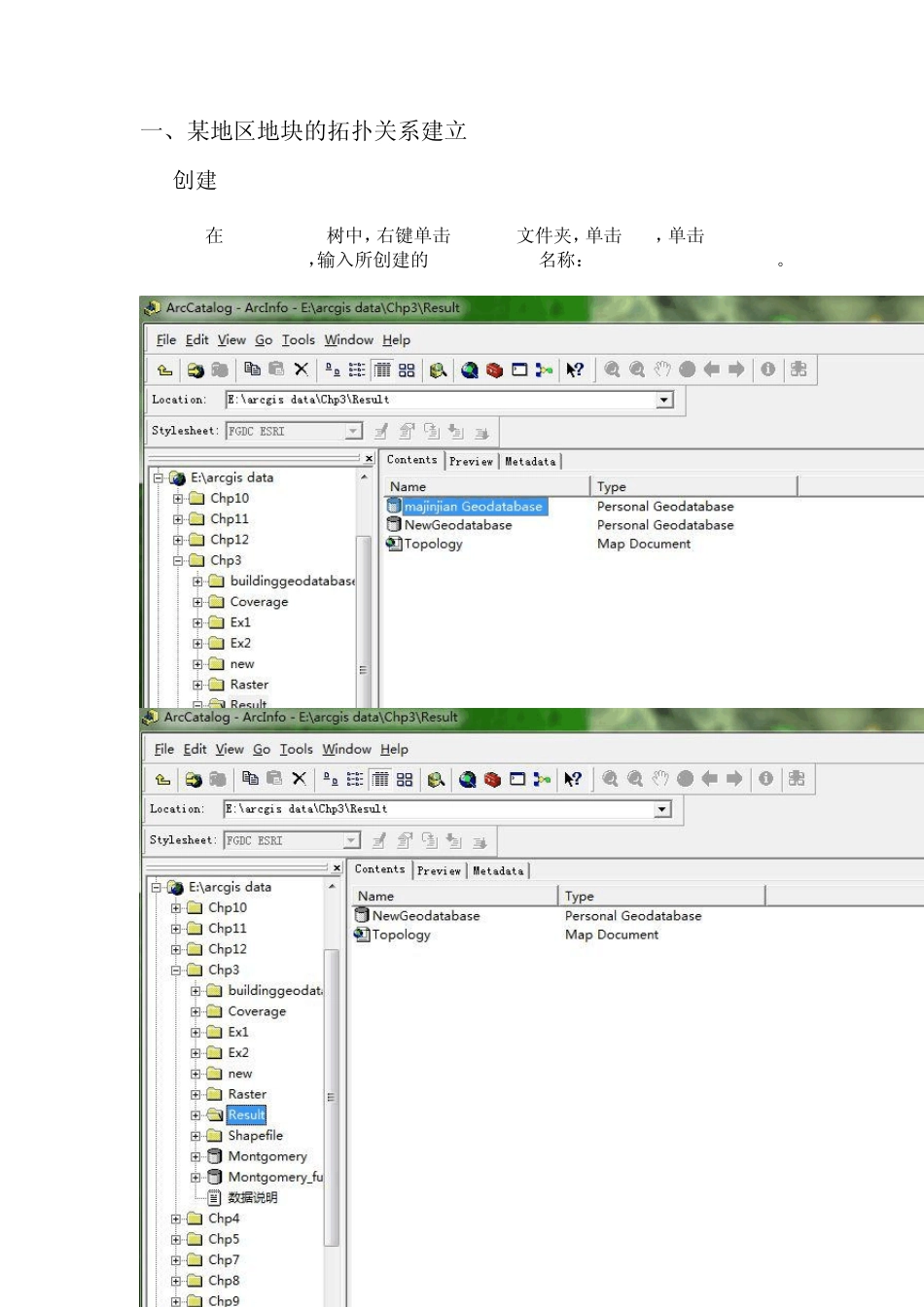The image size is (924, 1307).
Task: Click Copy icon in upper window toolbar
Action: (x=252, y=370)
